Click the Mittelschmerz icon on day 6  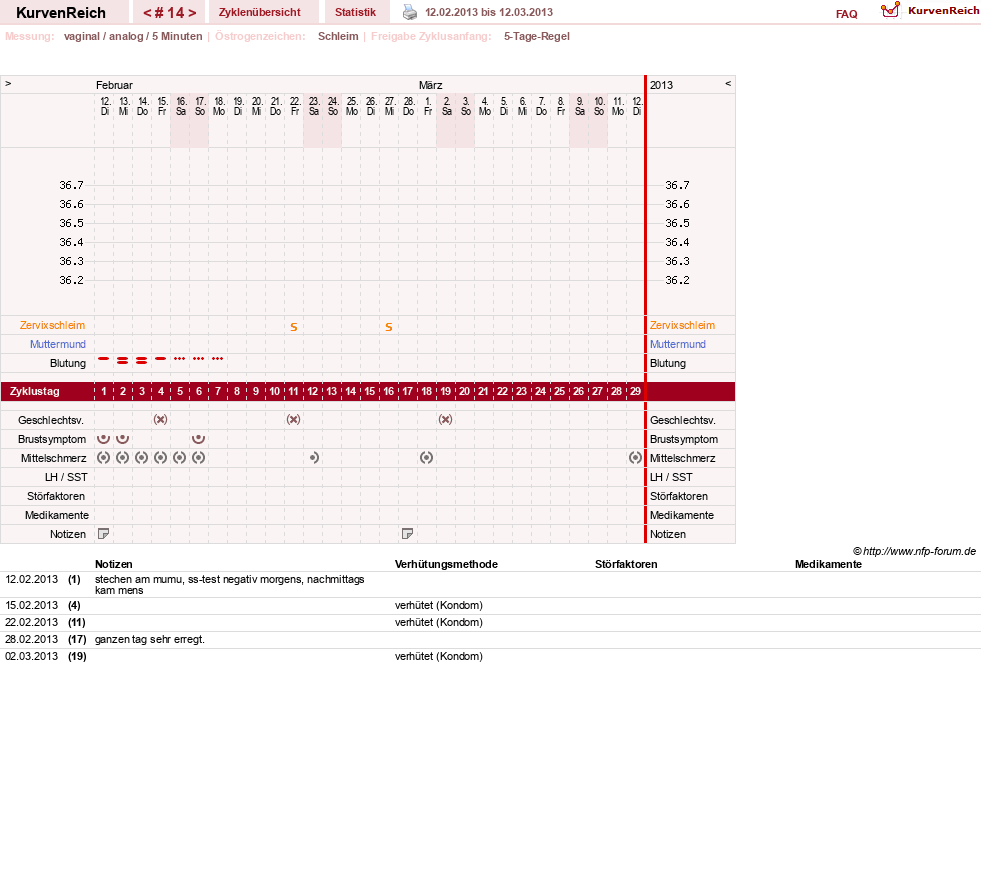[198, 457]
